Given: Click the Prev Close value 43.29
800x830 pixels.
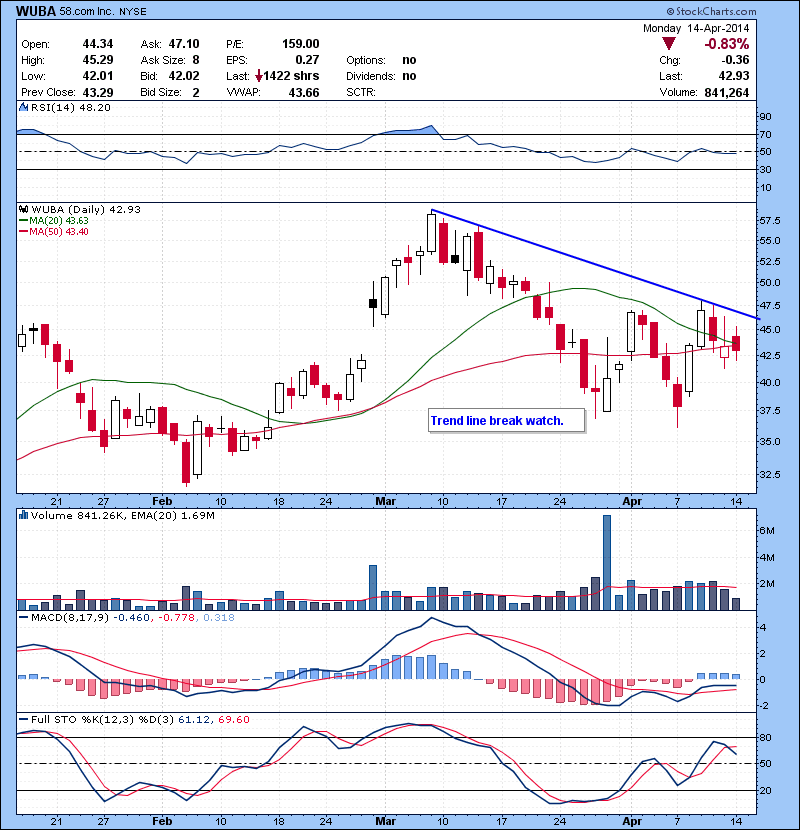Looking at the screenshot, I should [98, 93].
